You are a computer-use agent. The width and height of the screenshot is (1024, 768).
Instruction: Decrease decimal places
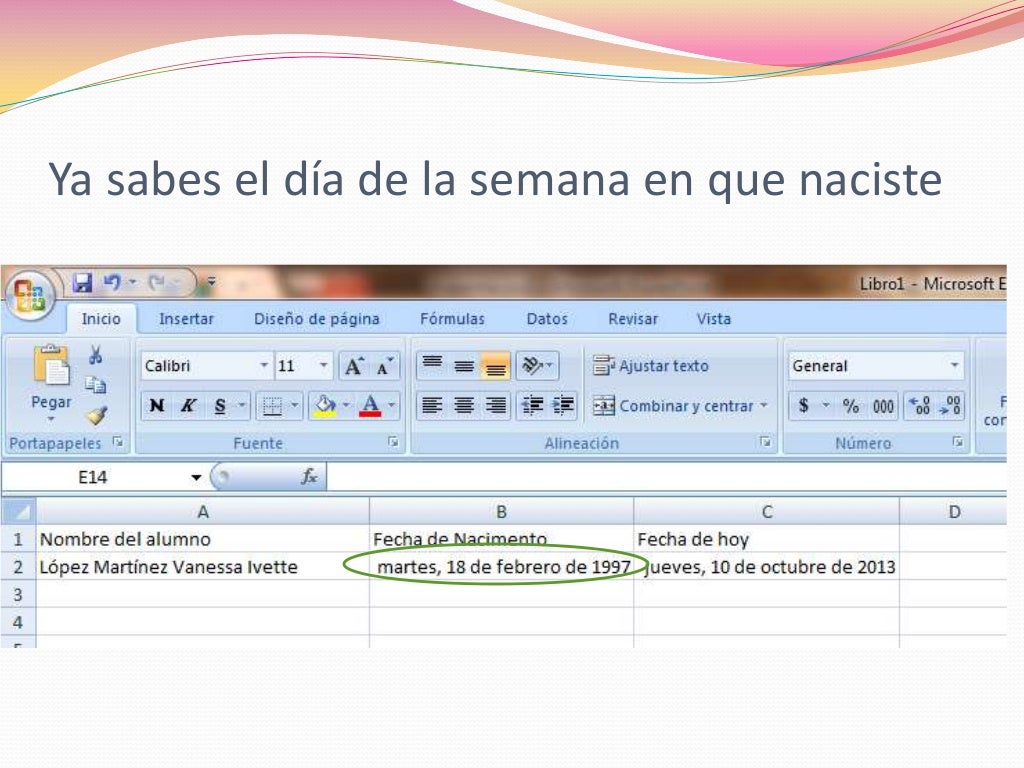pos(950,406)
